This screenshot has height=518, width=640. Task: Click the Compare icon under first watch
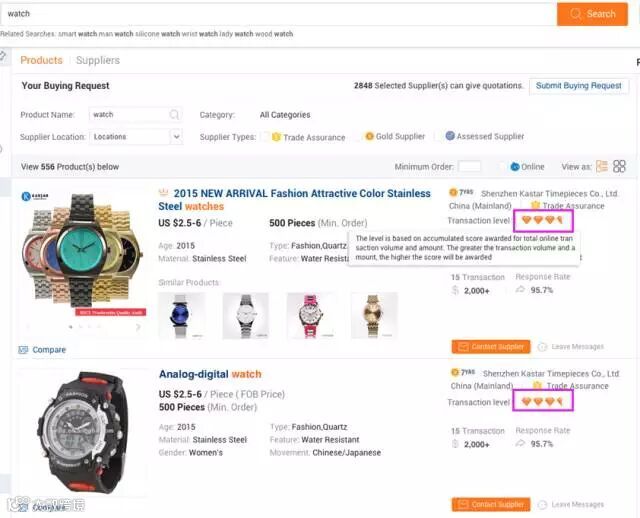23,350
